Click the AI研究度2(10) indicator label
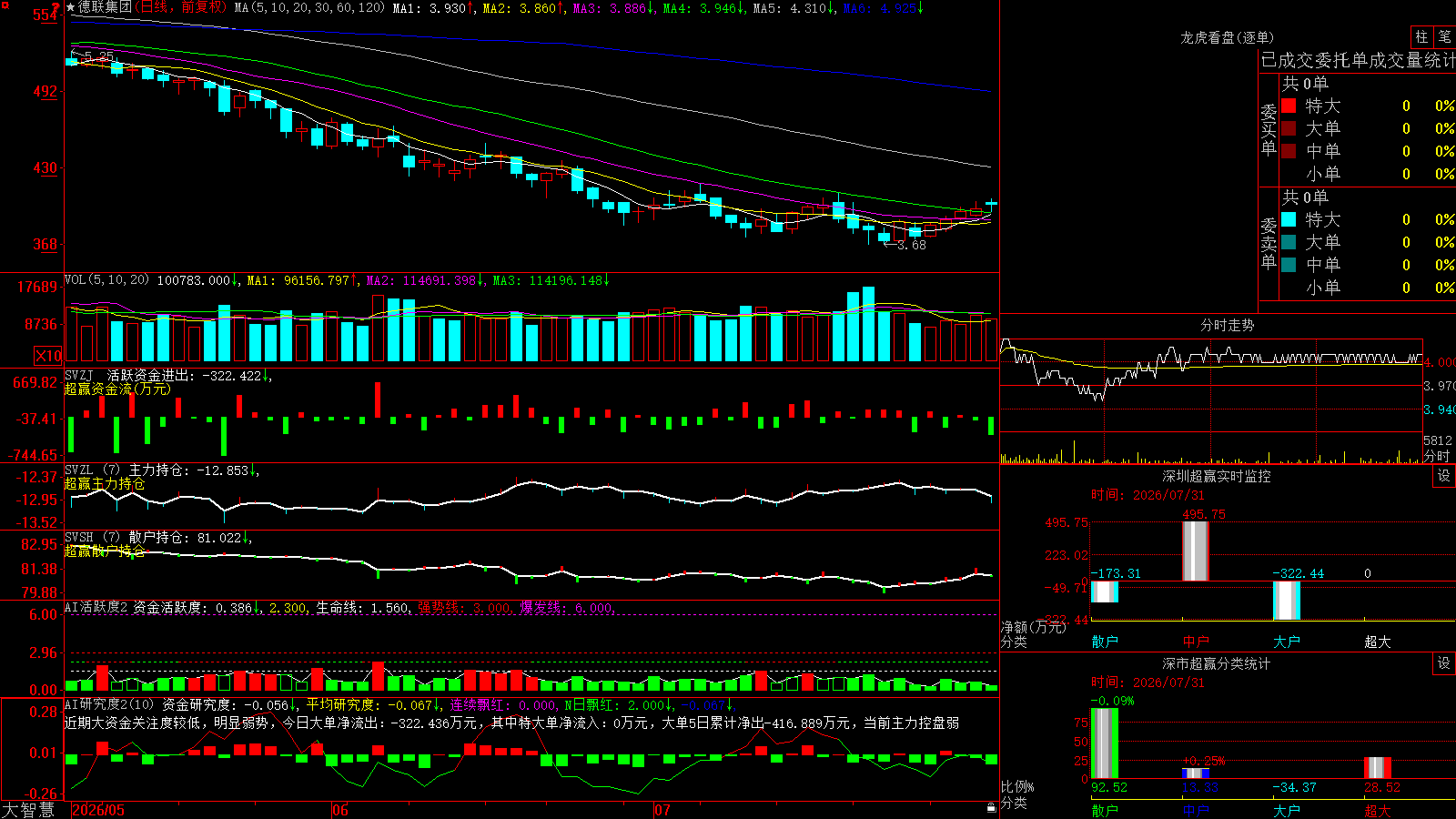Screen dimensions: 1456x819 (x=110, y=704)
